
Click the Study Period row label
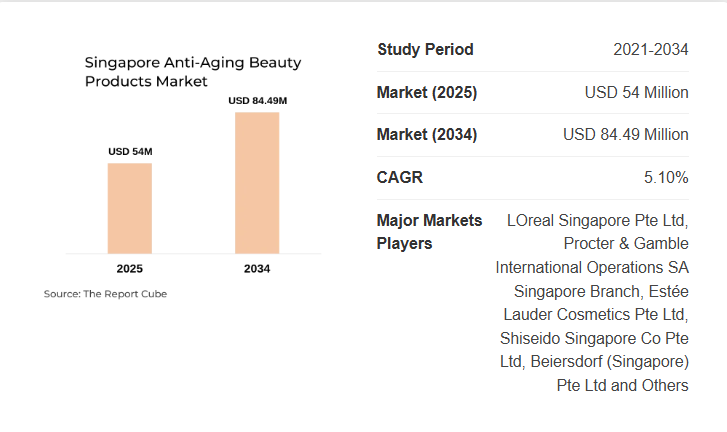(425, 50)
